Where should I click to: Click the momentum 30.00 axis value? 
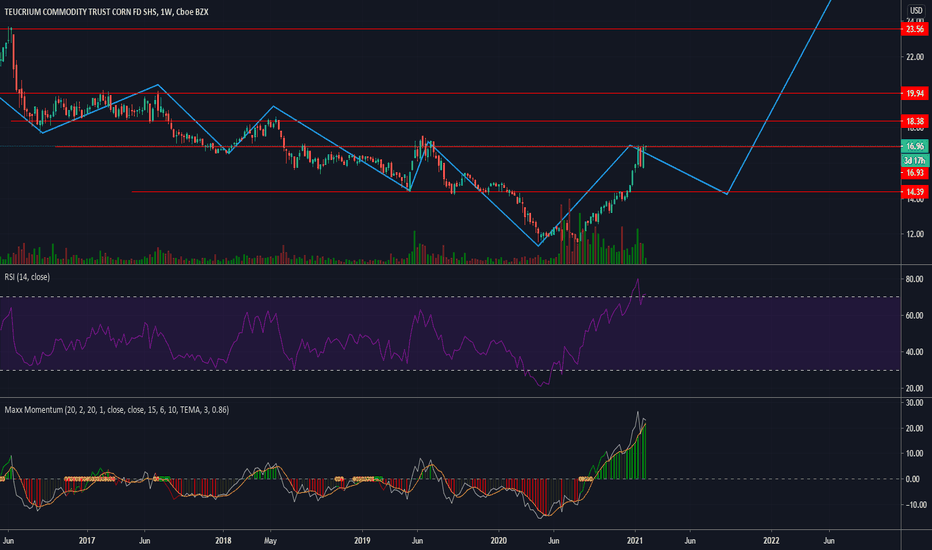(x=915, y=403)
